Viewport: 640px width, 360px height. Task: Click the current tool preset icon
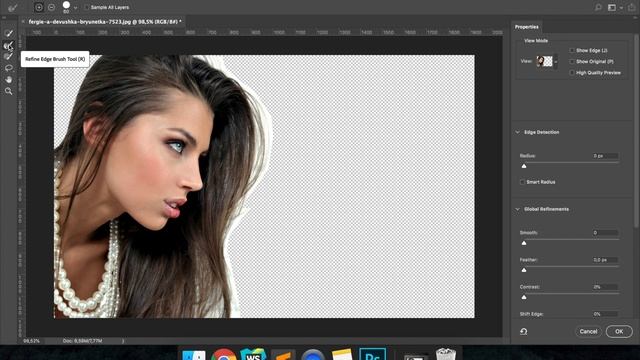pos(13,7)
